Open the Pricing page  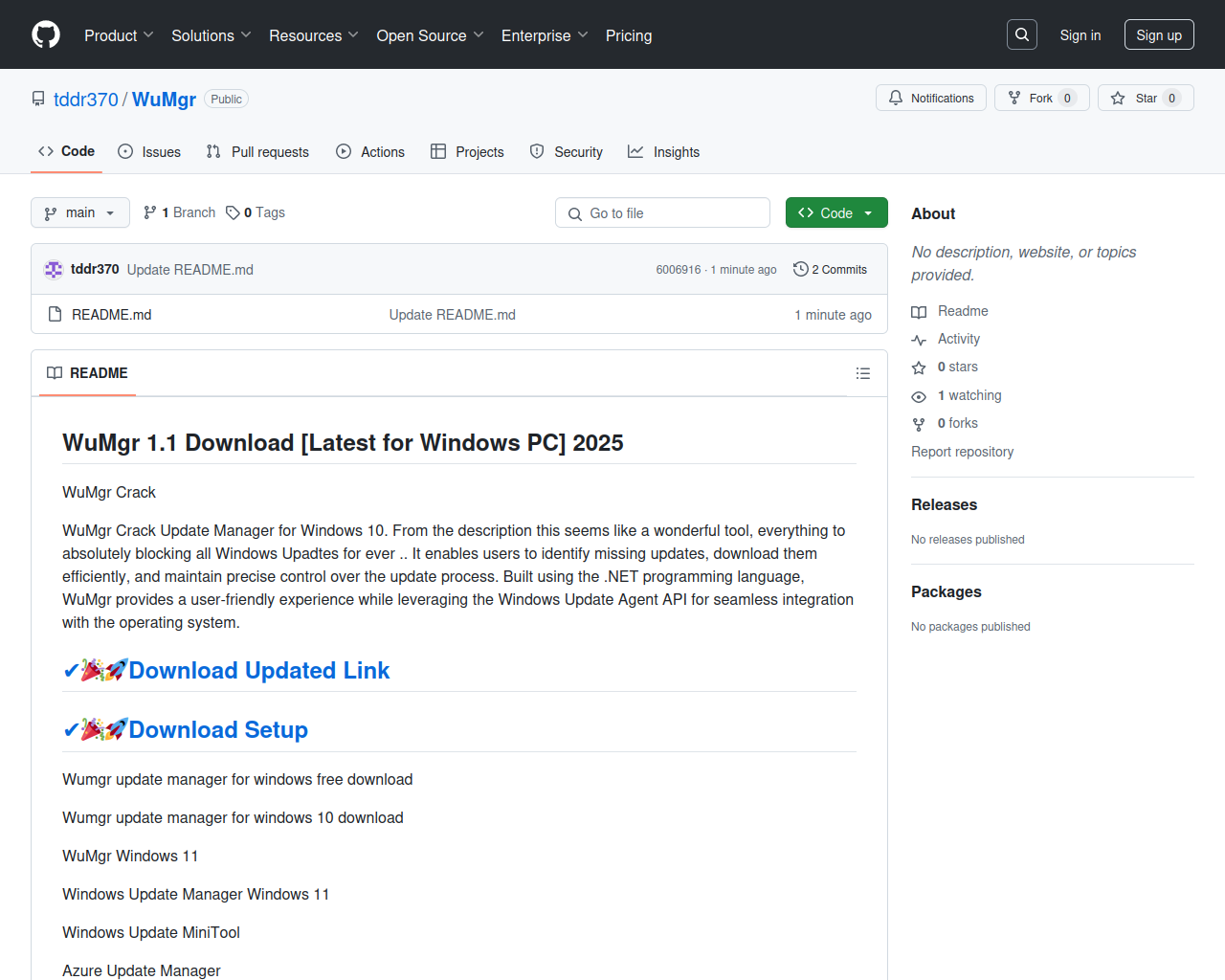click(629, 35)
